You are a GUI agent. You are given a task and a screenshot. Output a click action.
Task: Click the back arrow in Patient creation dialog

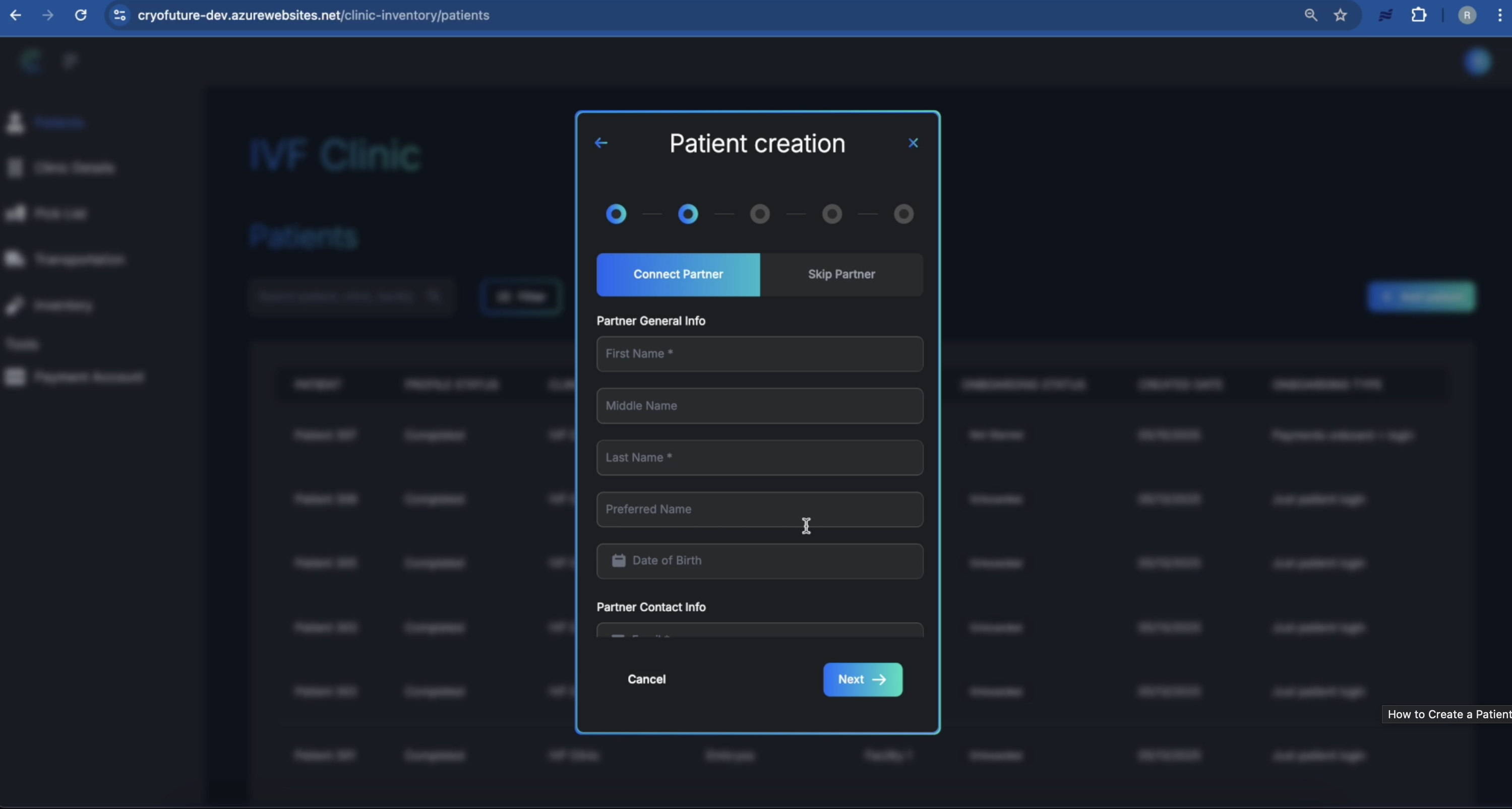click(600, 143)
